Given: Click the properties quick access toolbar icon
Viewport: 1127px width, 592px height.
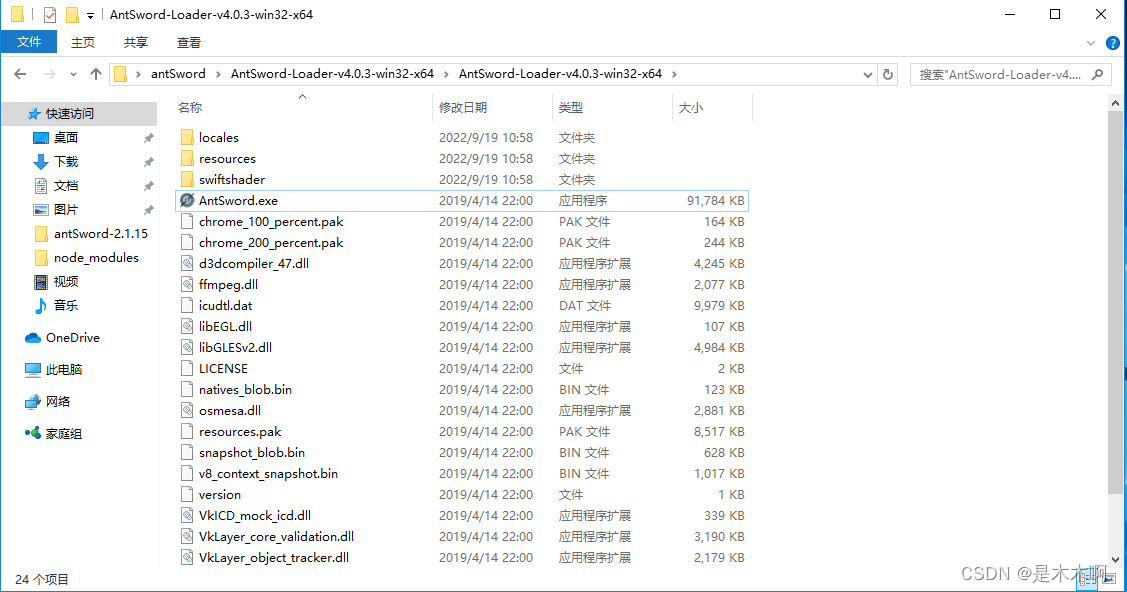Looking at the screenshot, I should click(x=50, y=14).
